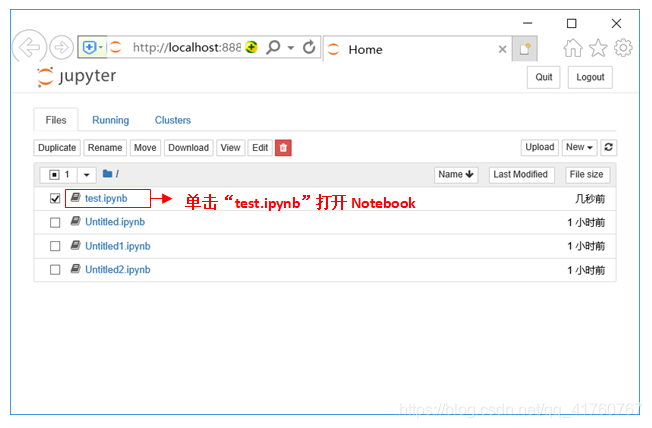
Task: Check the Untitled1.ipynb checkbox
Action: click(55, 246)
